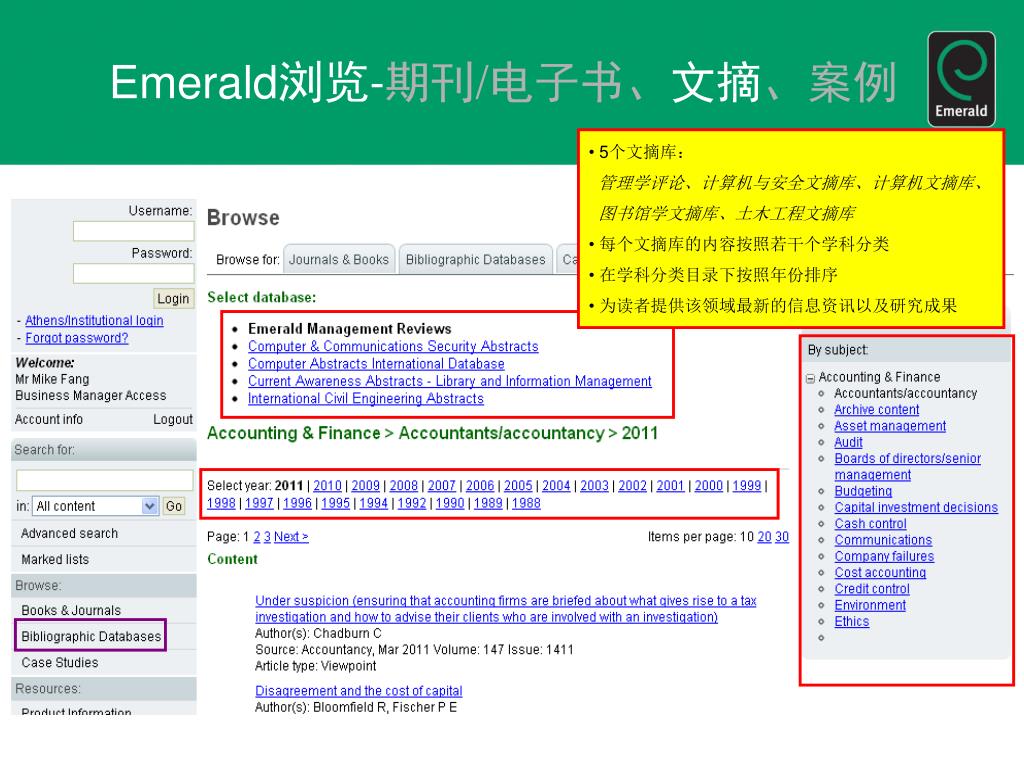Select Bibliographic Databases in sidebar
The image size is (1024, 768).
91,636
